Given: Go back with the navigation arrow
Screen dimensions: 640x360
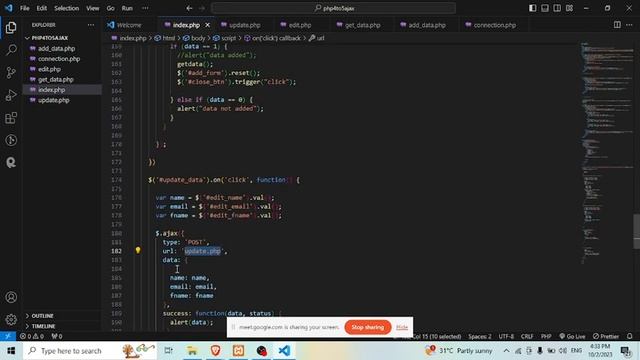Looking at the screenshot, I should tap(189, 8).
